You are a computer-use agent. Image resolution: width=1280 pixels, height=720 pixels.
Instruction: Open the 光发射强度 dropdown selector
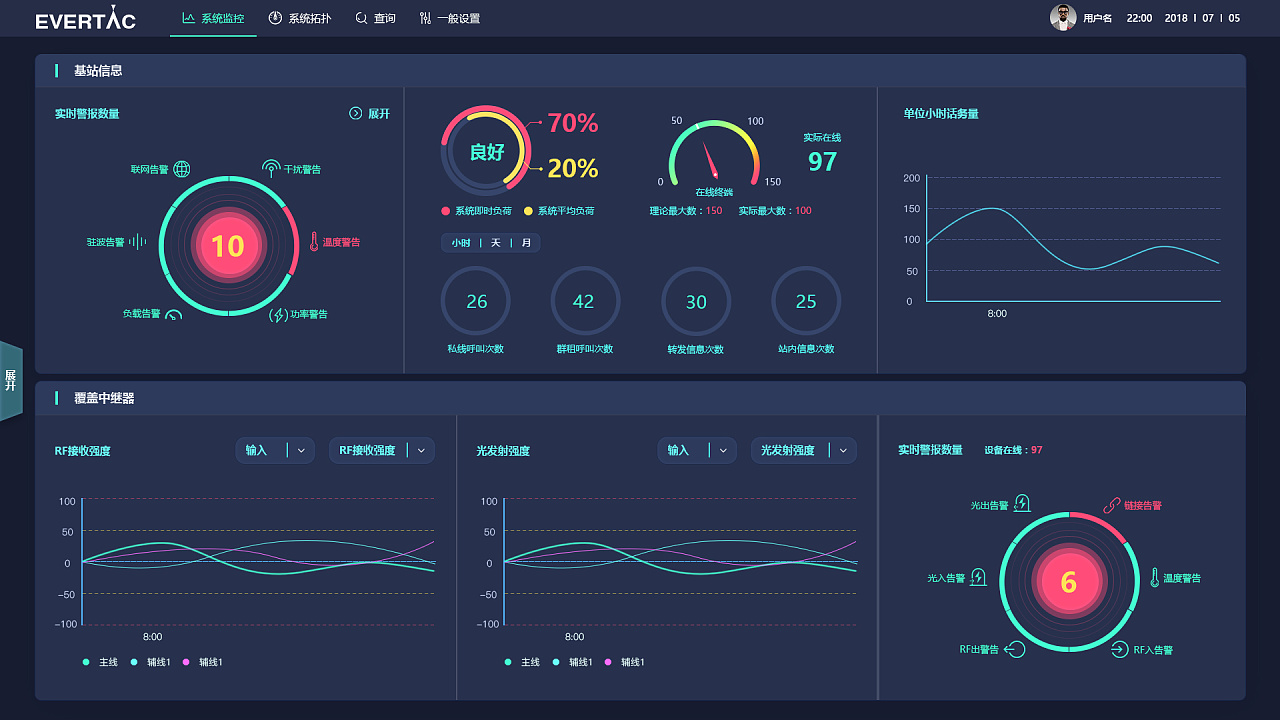[803, 450]
